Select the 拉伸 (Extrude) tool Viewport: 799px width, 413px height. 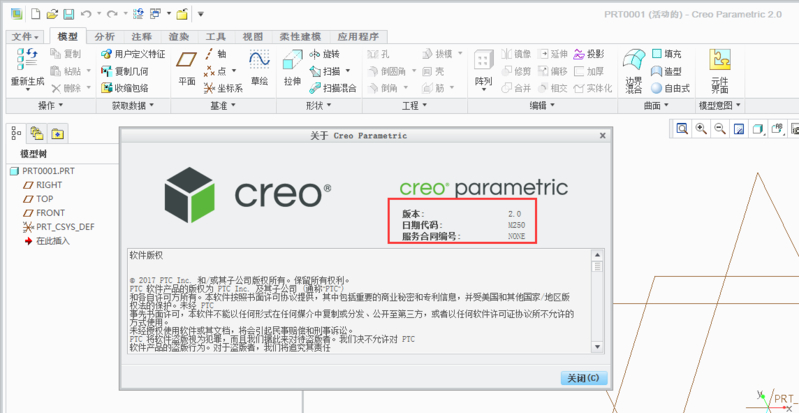292,67
